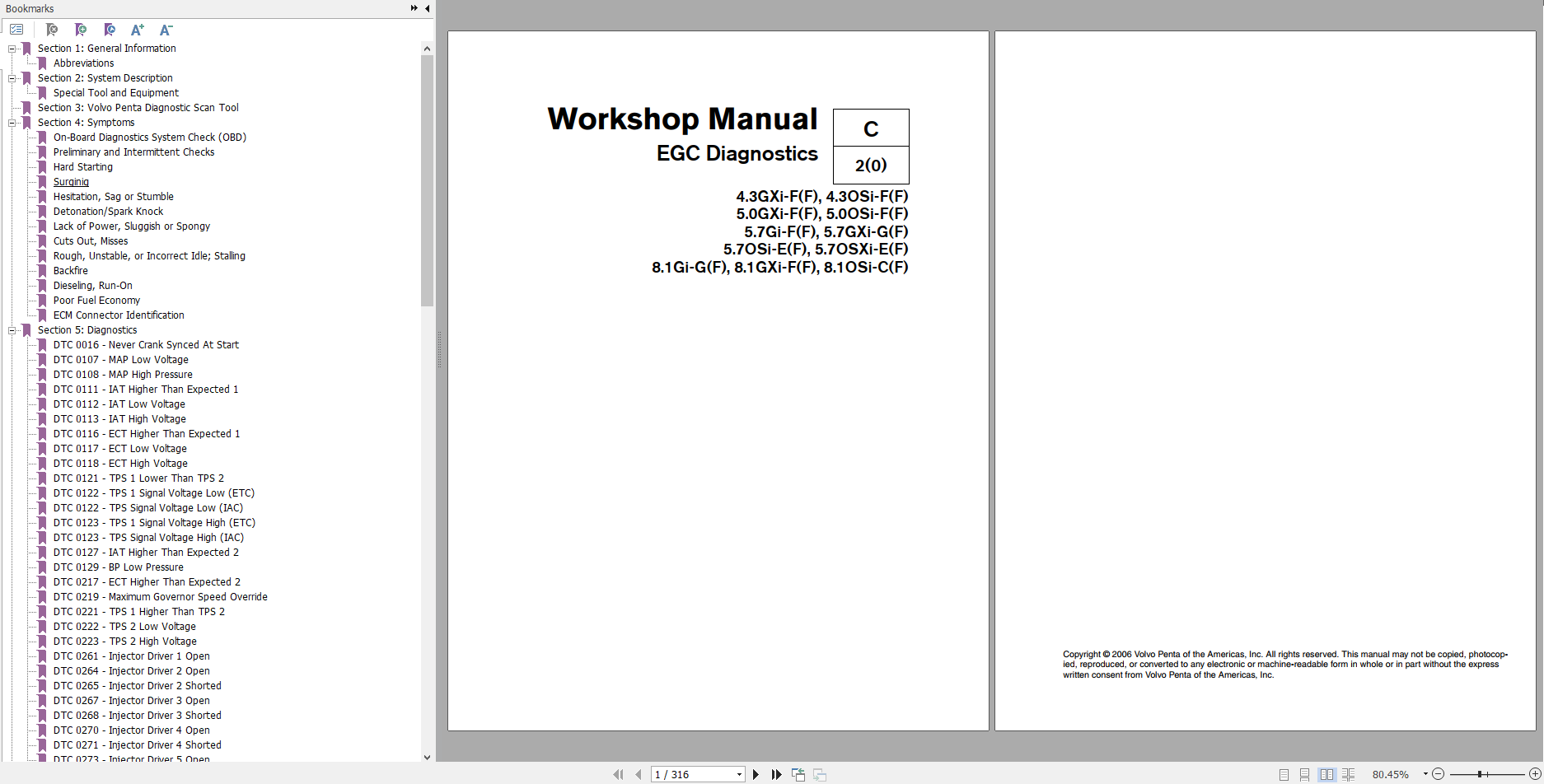Open DTC 0261 - Injector Driver 1 Open
Viewport: 1544px width, 784px height.
pyautogui.click(x=131, y=656)
